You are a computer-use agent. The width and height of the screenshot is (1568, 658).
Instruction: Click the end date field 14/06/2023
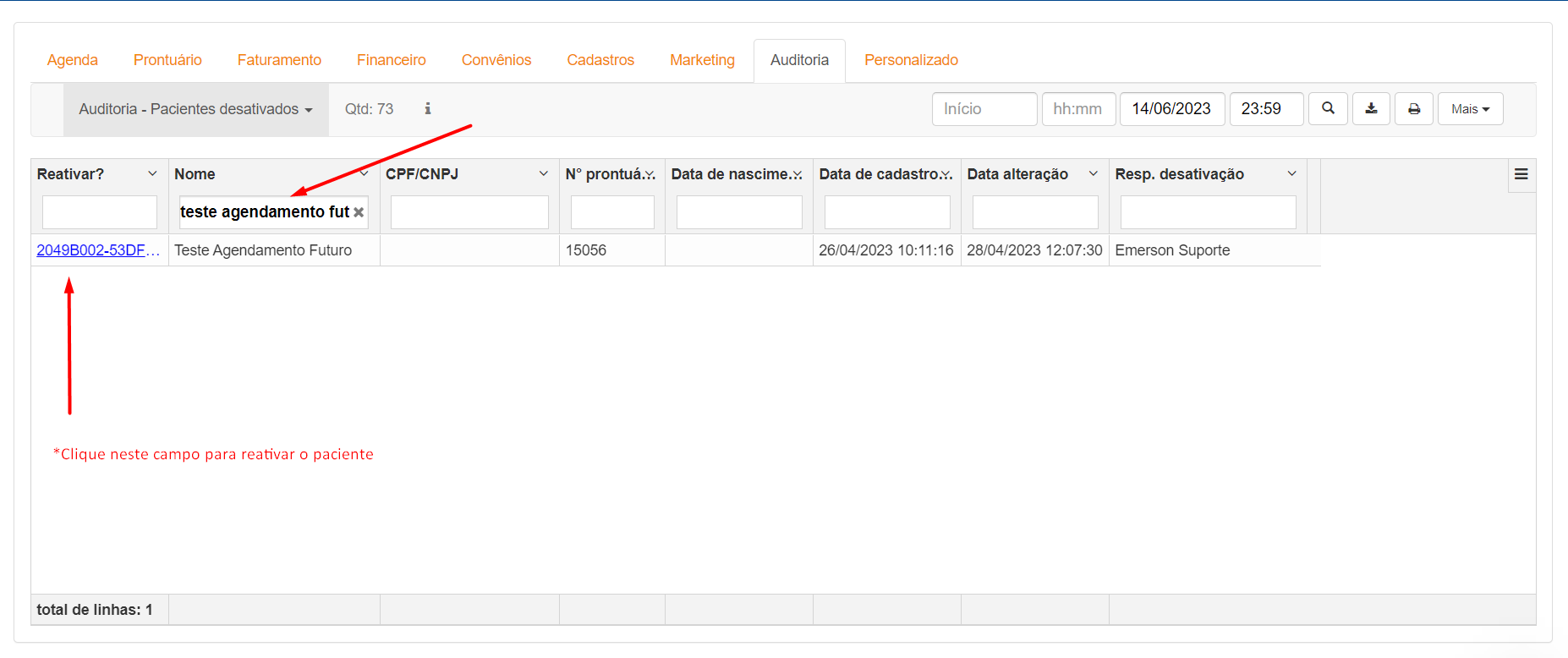pyautogui.click(x=1172, y=109)
